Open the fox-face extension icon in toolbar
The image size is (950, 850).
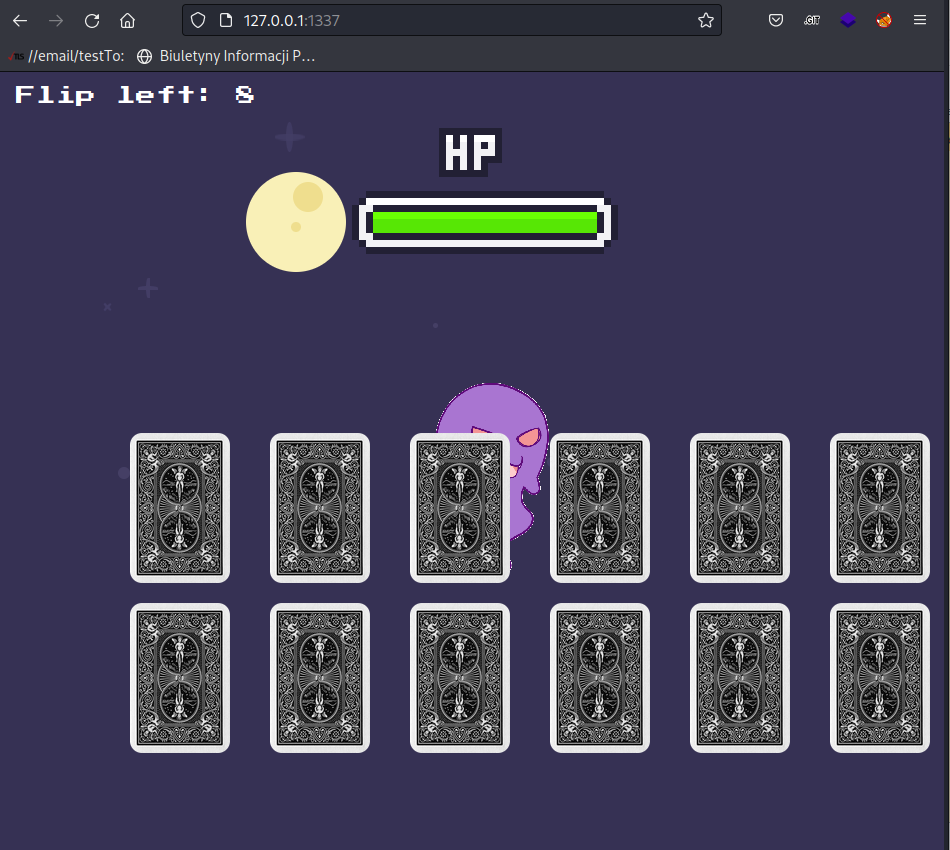pos(883,20)
